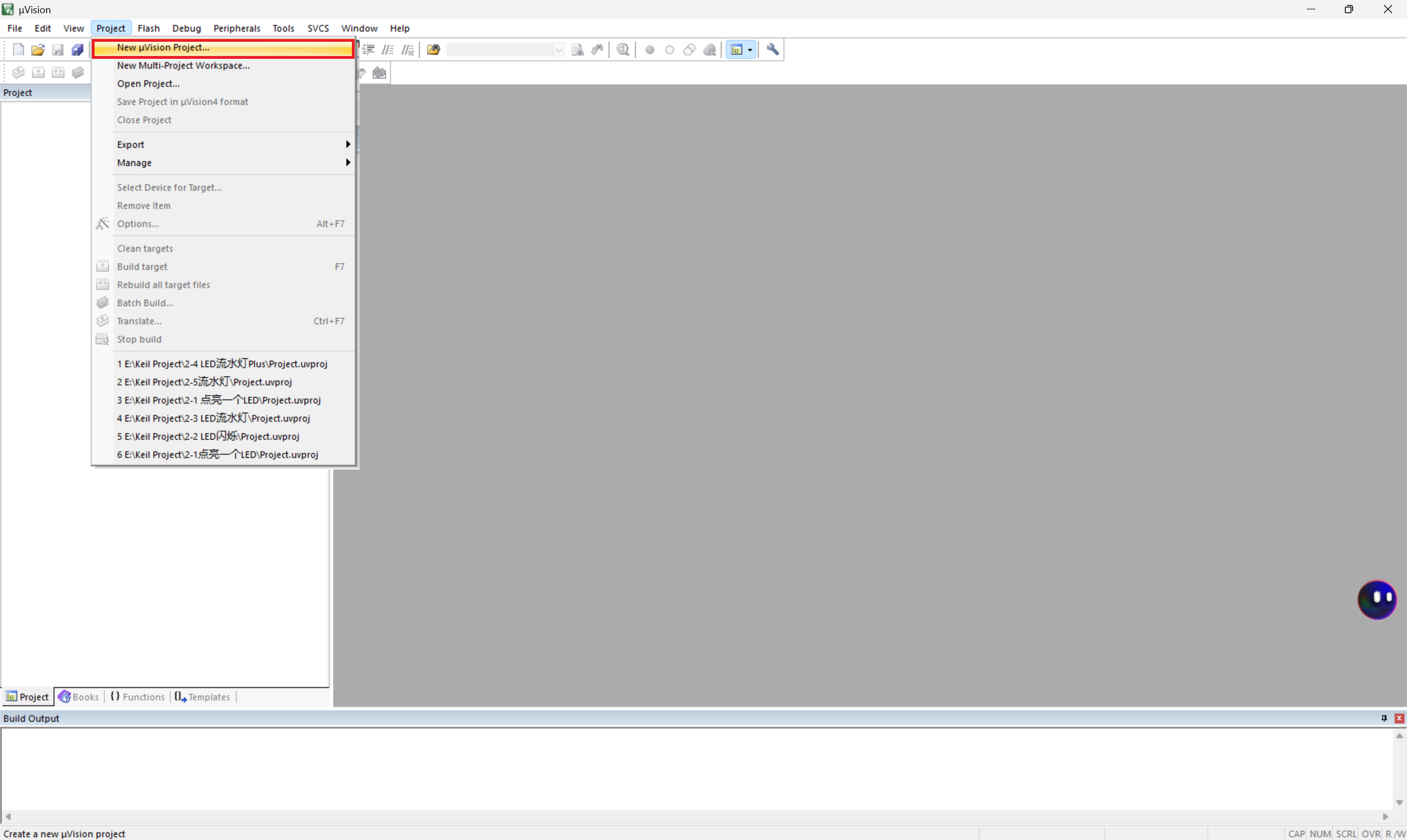Click the Find in Files icon
Screen dimensions: 1407x840
433,50
